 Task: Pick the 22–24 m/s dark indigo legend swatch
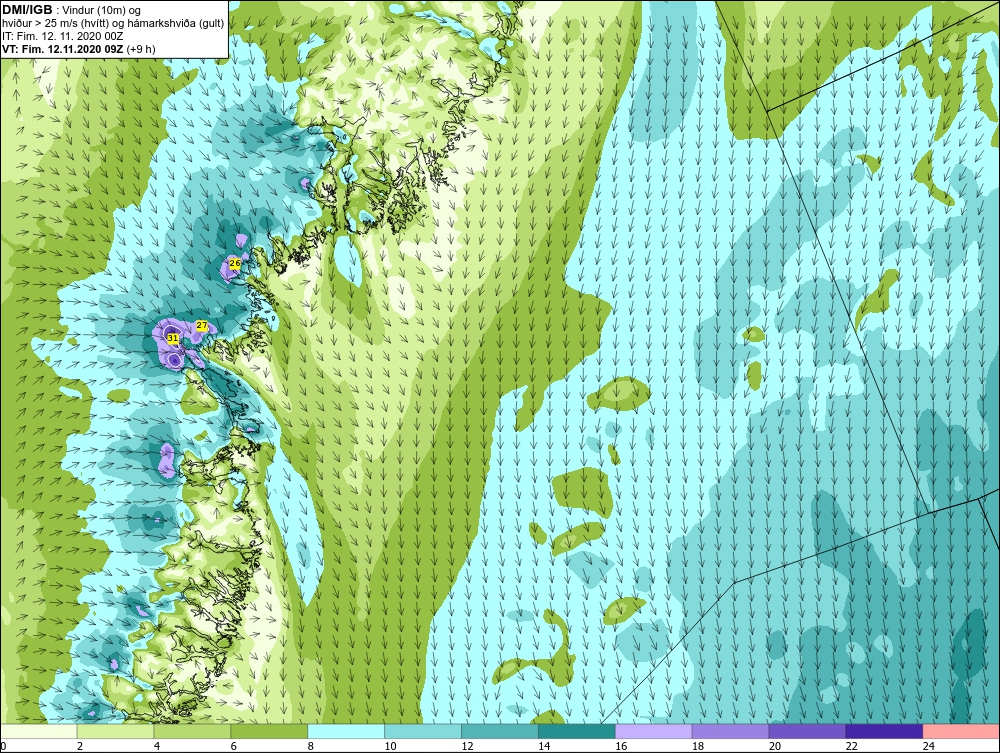point(884,731)
